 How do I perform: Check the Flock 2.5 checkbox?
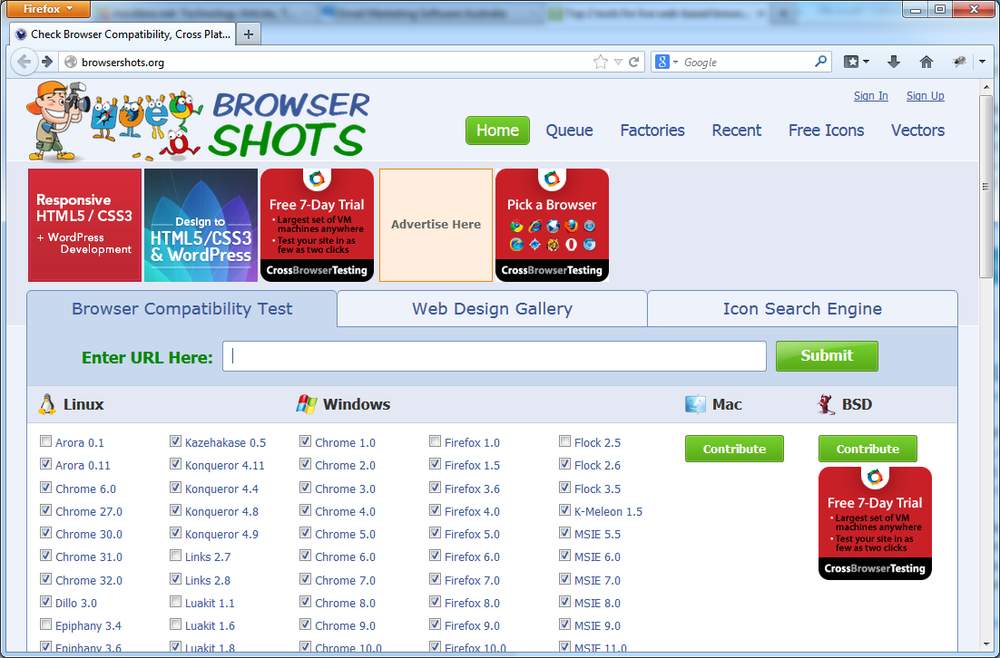coord(564,441)
